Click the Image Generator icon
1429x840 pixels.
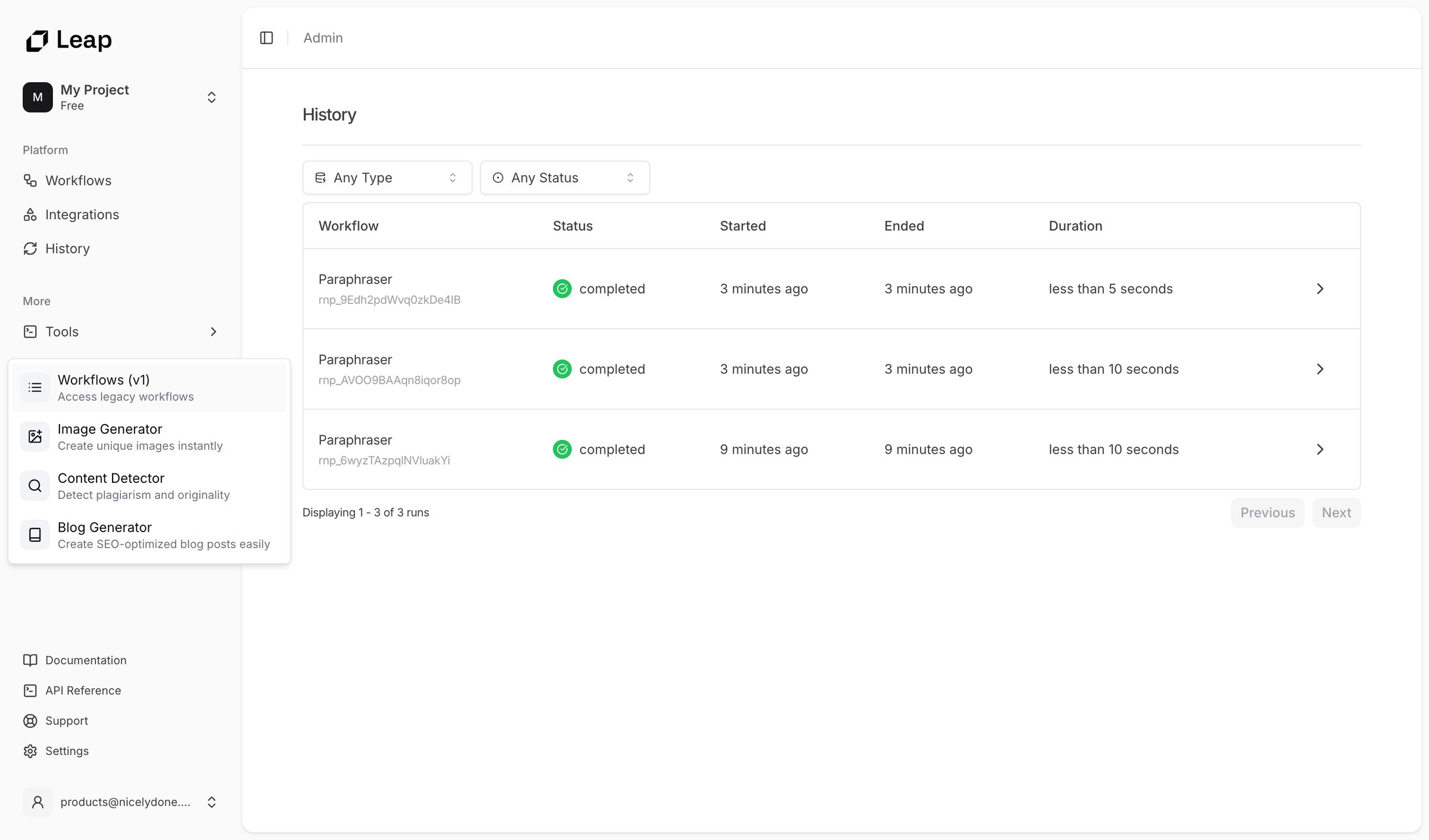click(x=35, y=436)
